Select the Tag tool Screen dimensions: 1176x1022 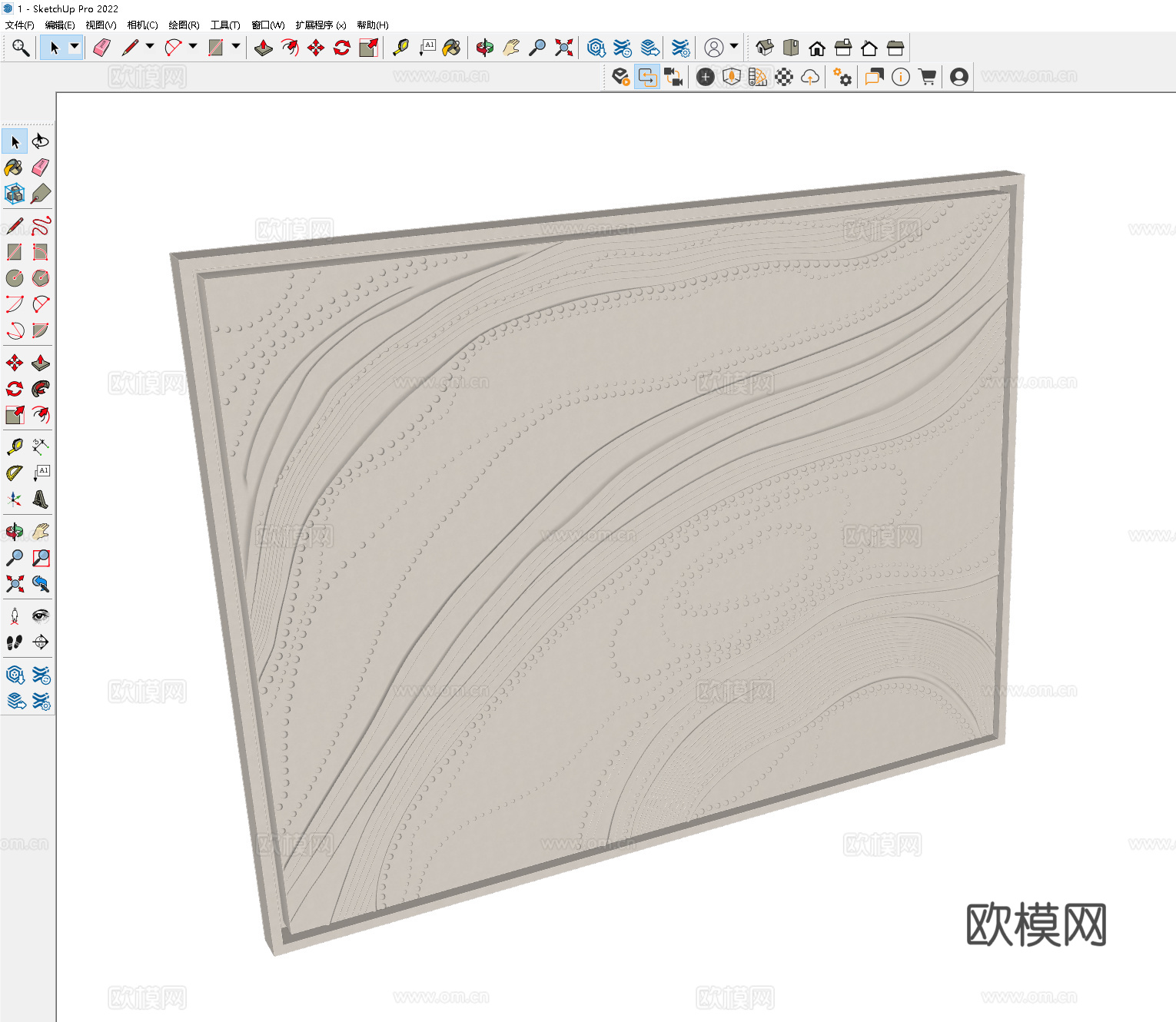coord(41,194)
